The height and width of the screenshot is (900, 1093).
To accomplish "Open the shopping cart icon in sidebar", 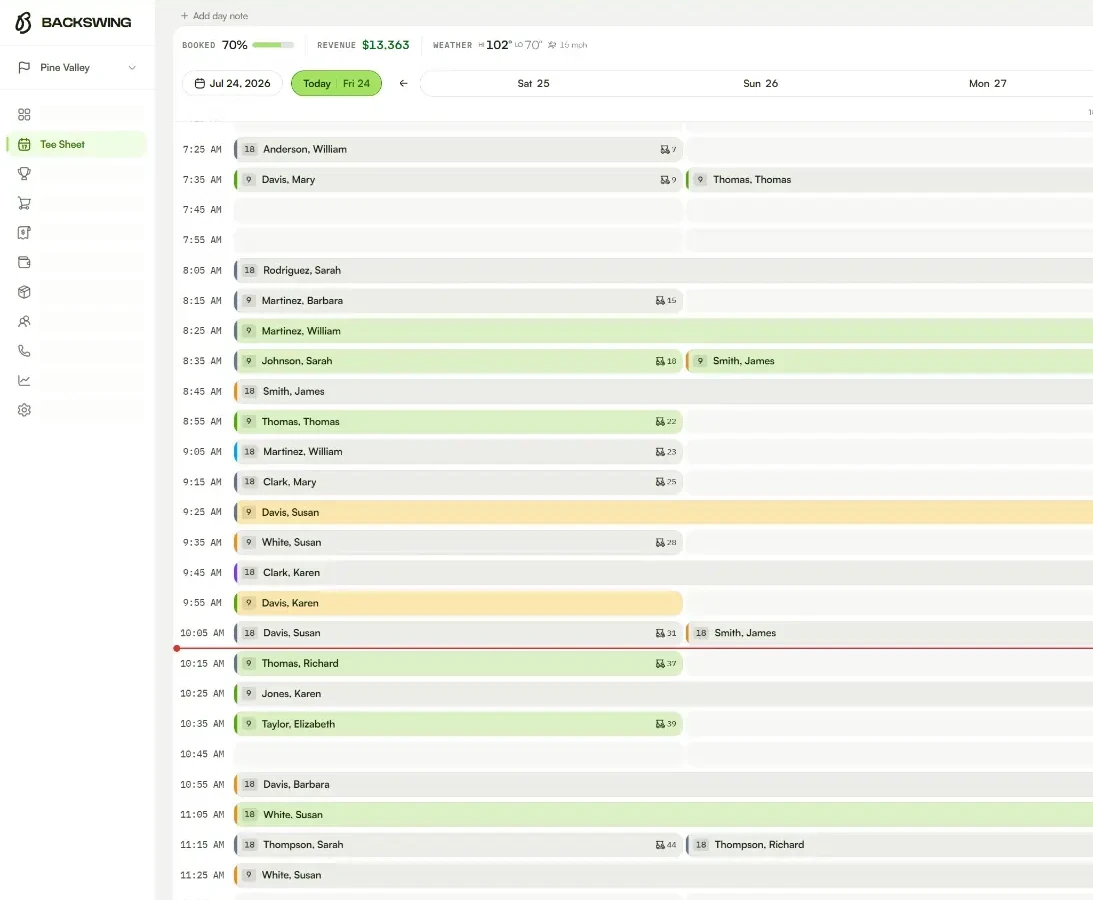I will click(x=24, y=204).
